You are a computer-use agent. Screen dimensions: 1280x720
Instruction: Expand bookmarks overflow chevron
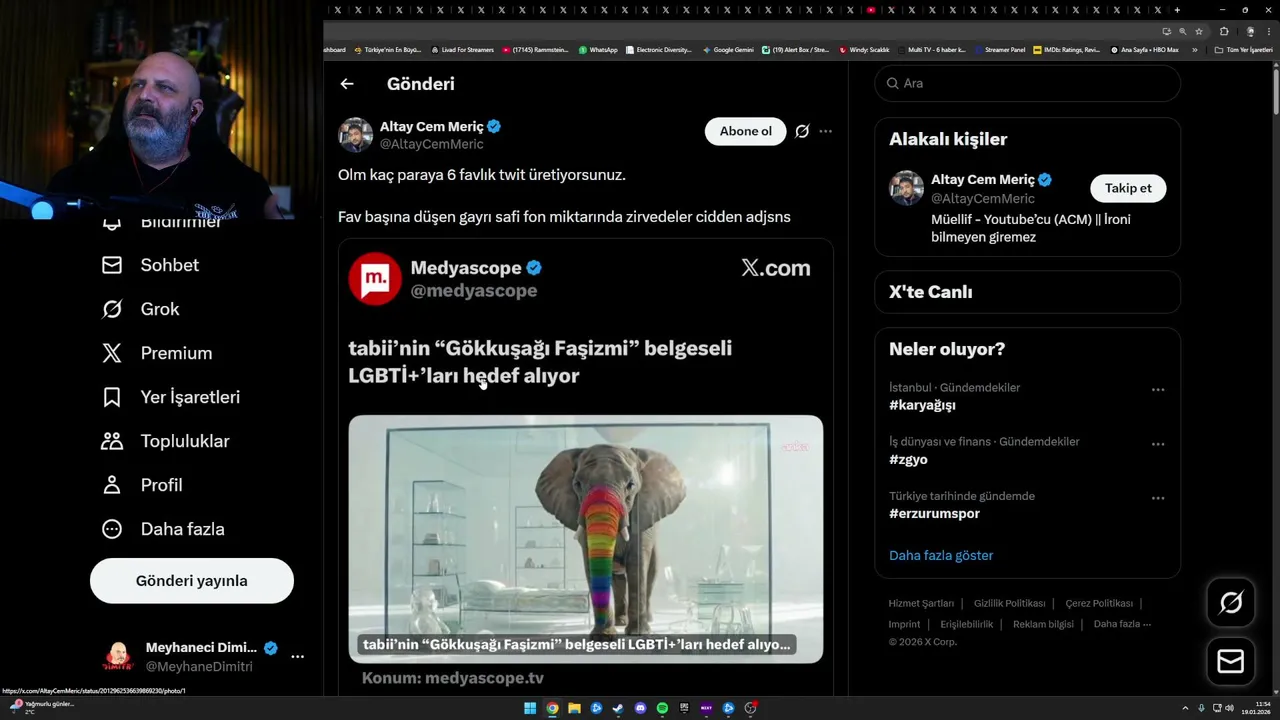(1194, 49)
